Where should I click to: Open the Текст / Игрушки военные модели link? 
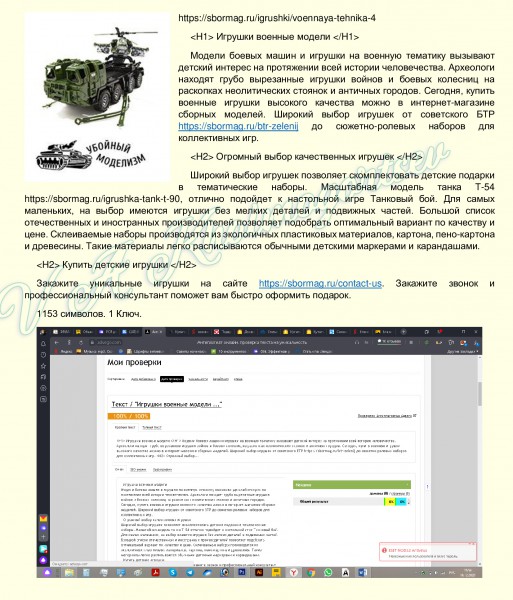coord(166,404)
